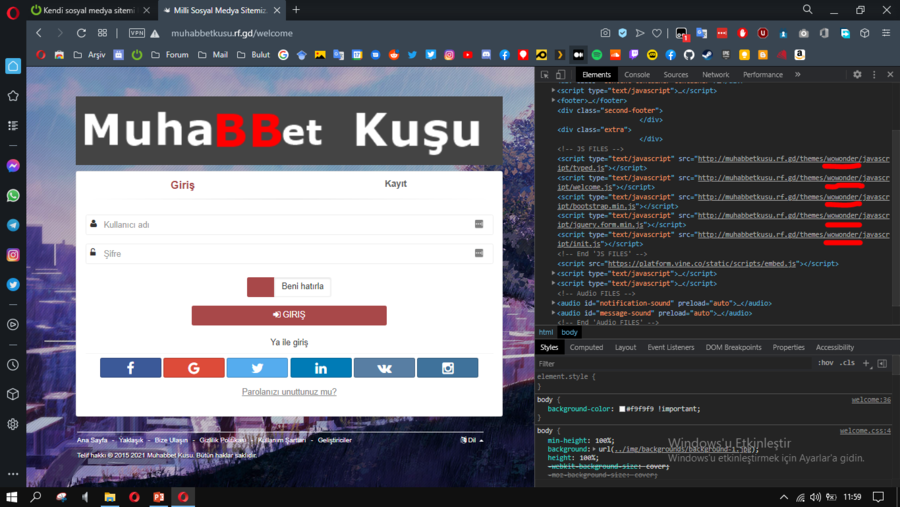Click the Şifre password field
Screen dimensions: 900x507
pos(289,253)
